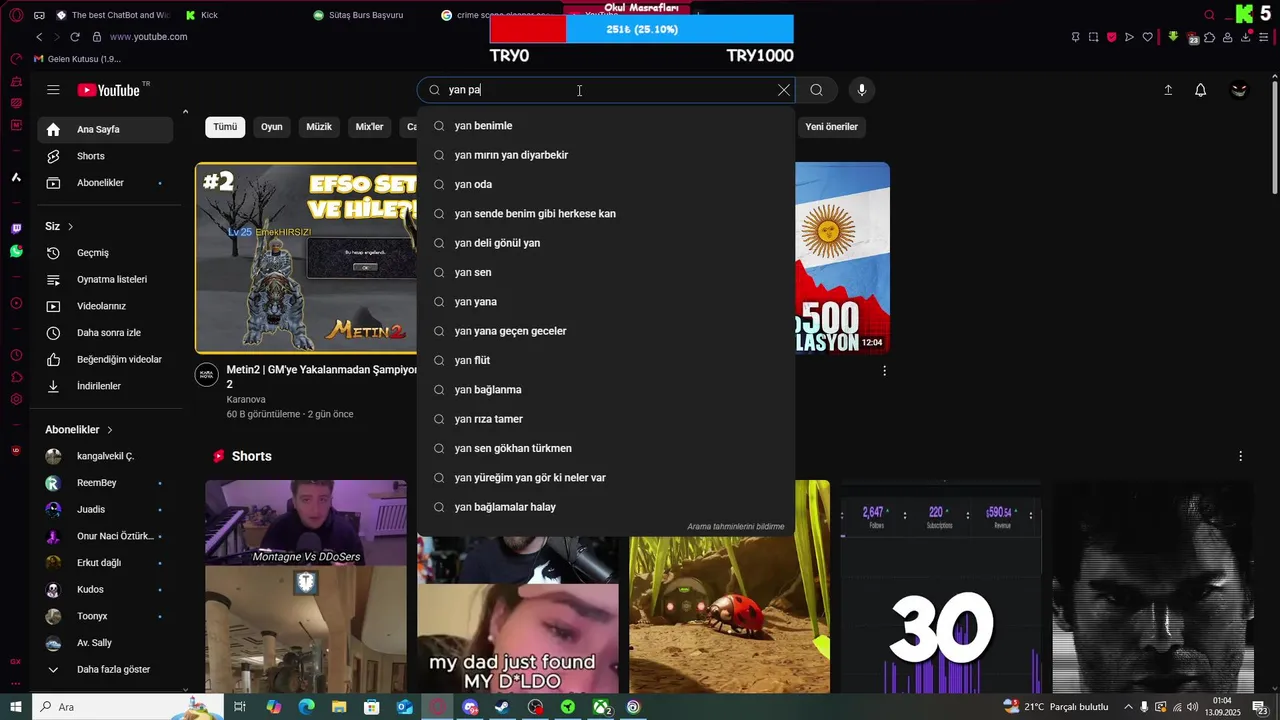Pick suggestion 'yan bağlamalar halay'
Image resolution: width=1280 pixels, height=720 pixels.
[x=606, y=507]
